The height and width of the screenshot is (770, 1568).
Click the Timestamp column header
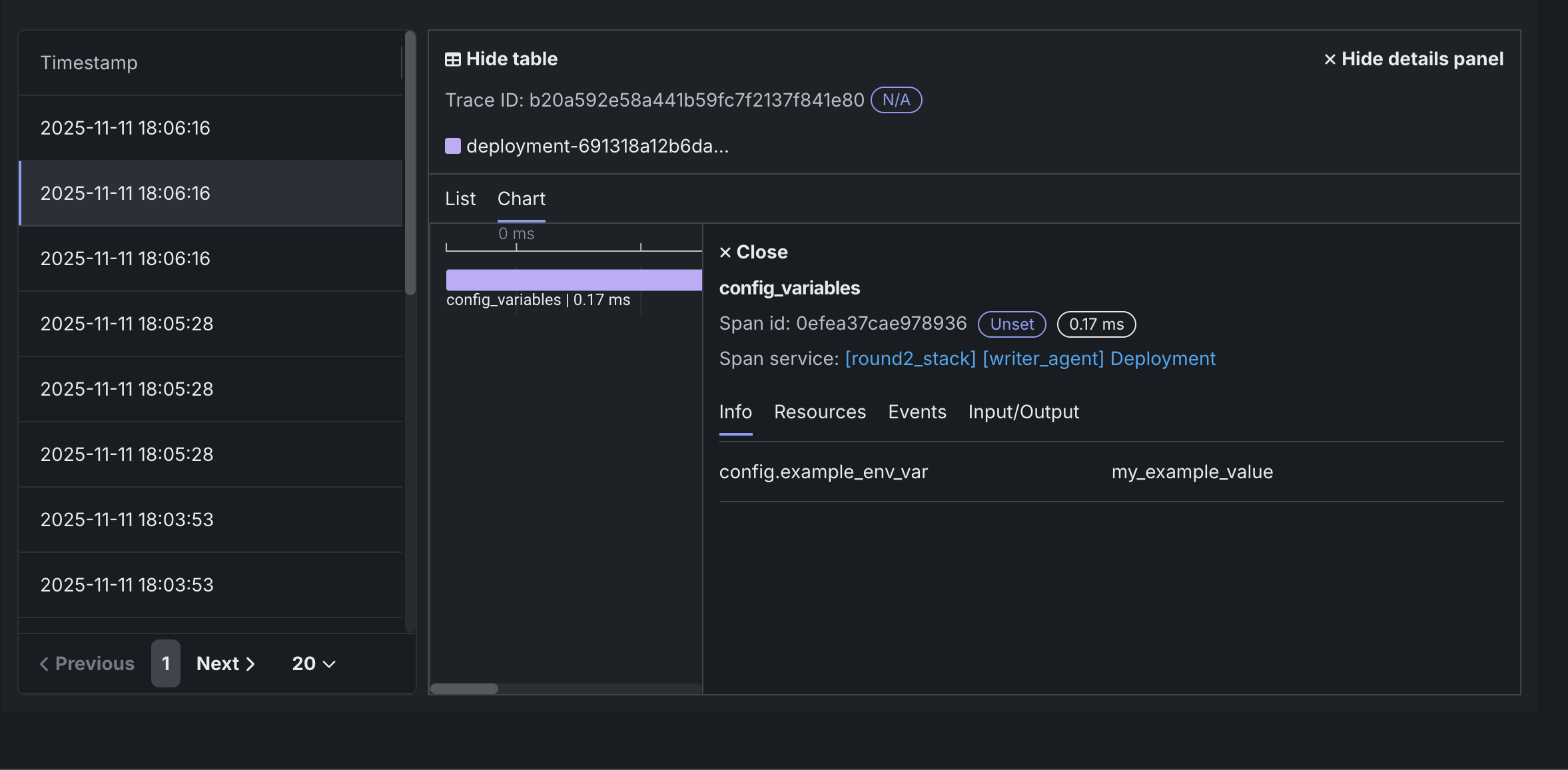click(x=89, y=63)
